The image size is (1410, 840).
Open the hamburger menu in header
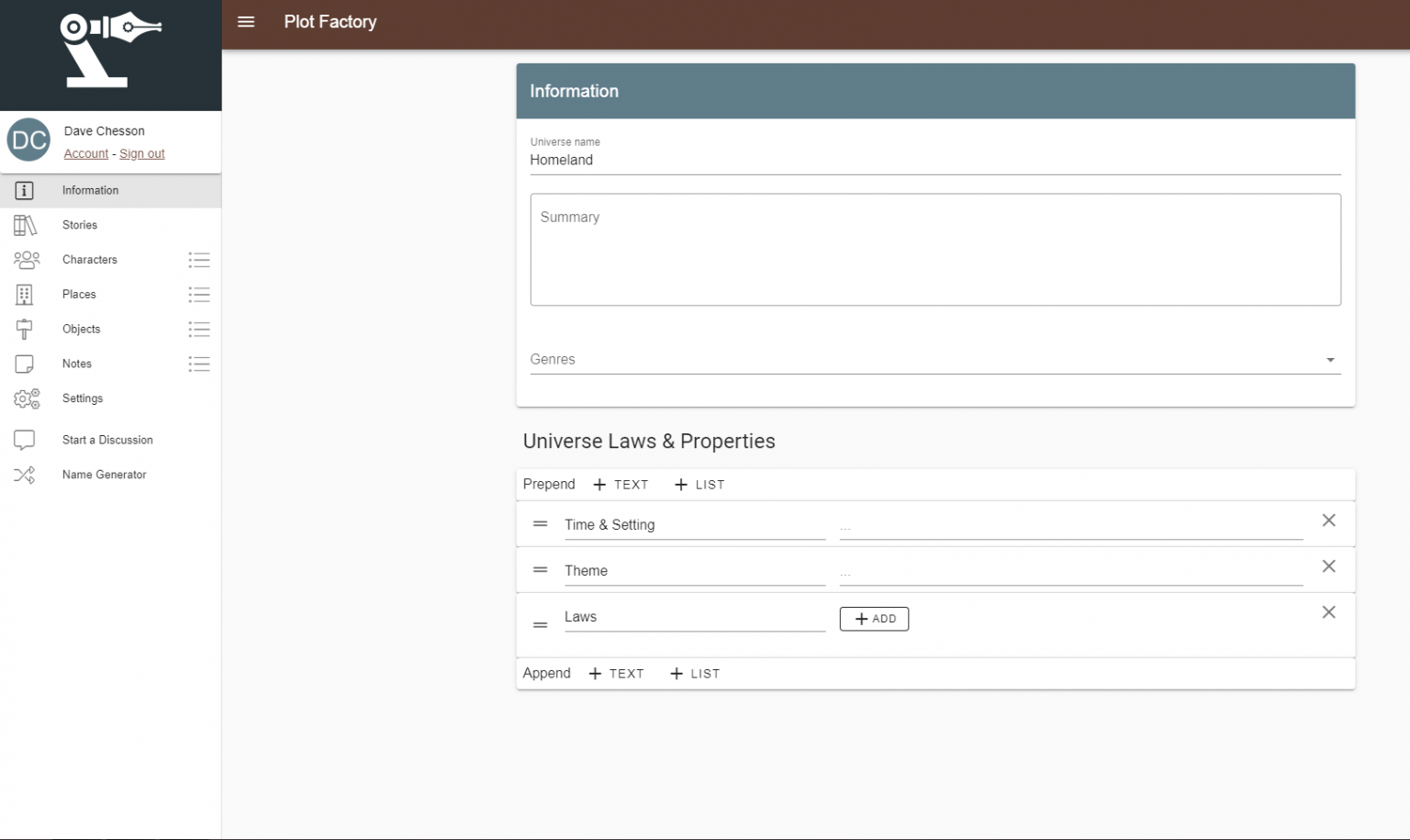(x=246, y=22)
